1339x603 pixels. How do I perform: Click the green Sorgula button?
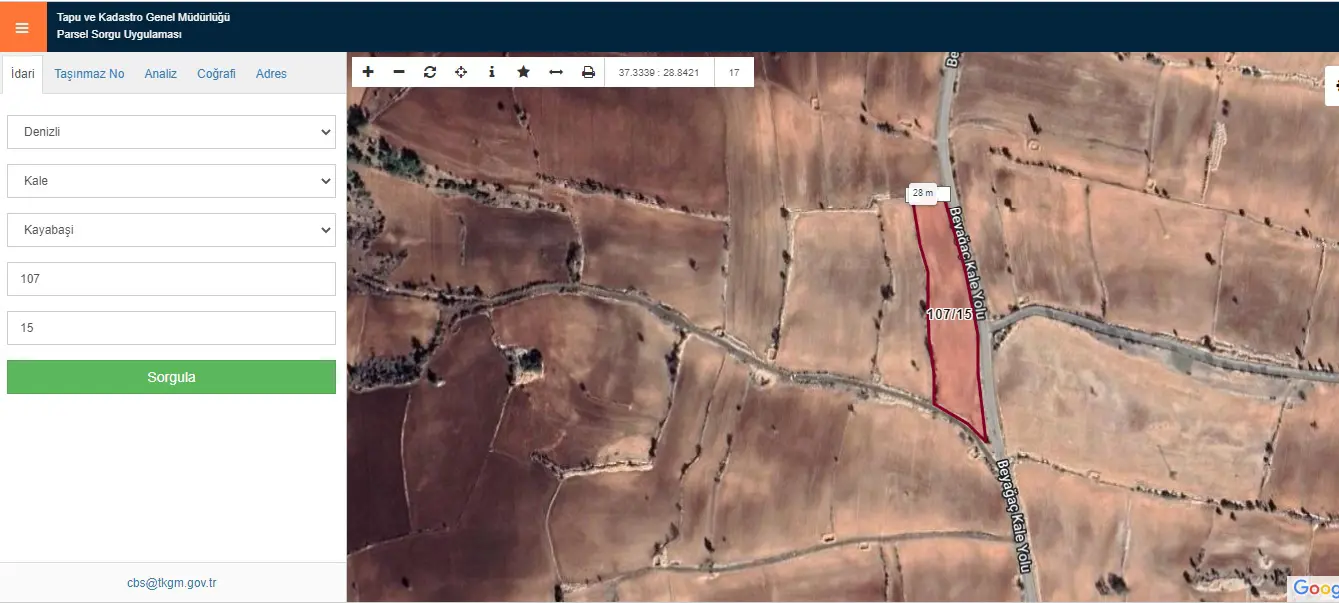pos(171,377)
